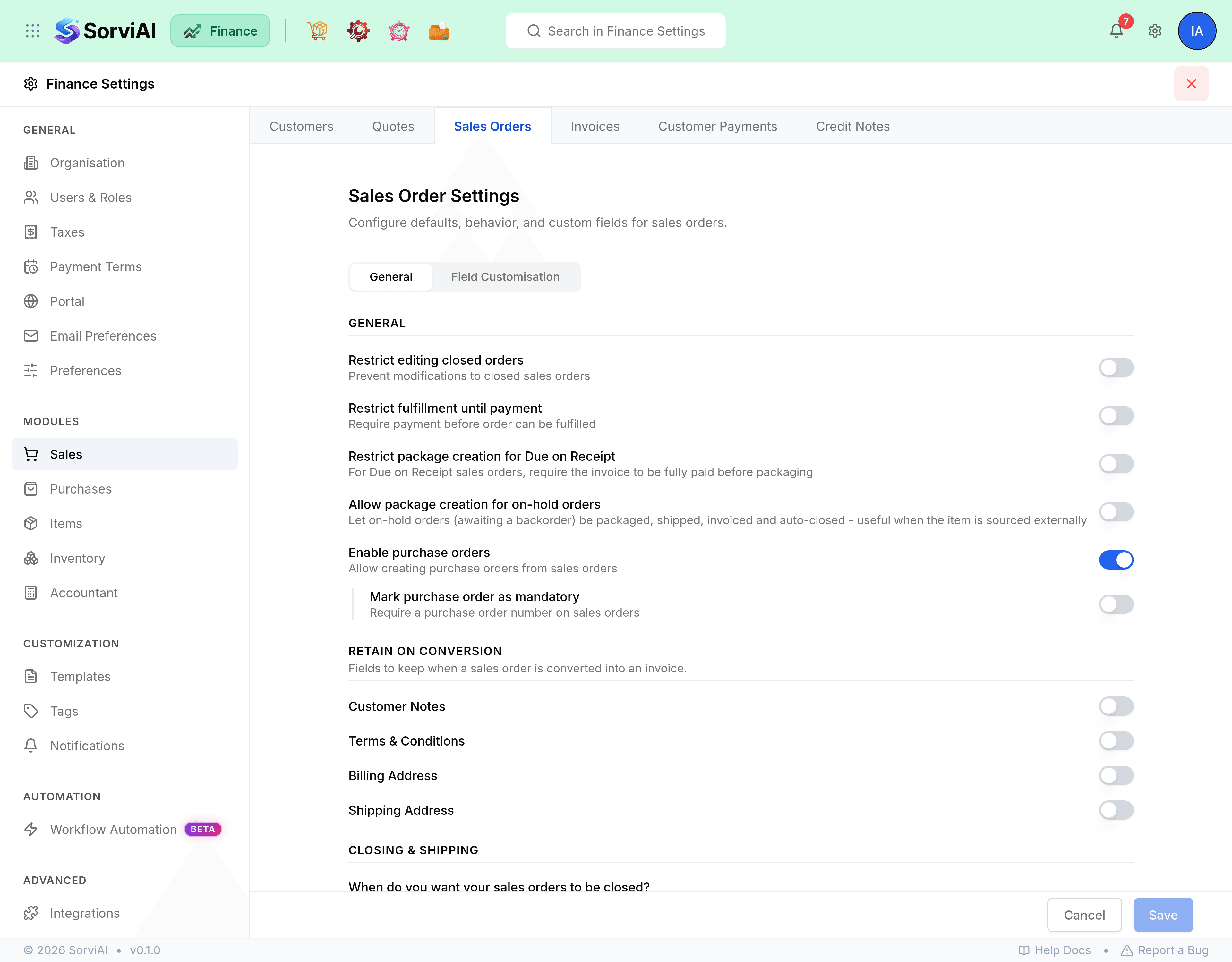Click the Sales cart icon in sidebar
This screenshot has width=1232, height=962.
pyautogui.click(x=31, y=454)
